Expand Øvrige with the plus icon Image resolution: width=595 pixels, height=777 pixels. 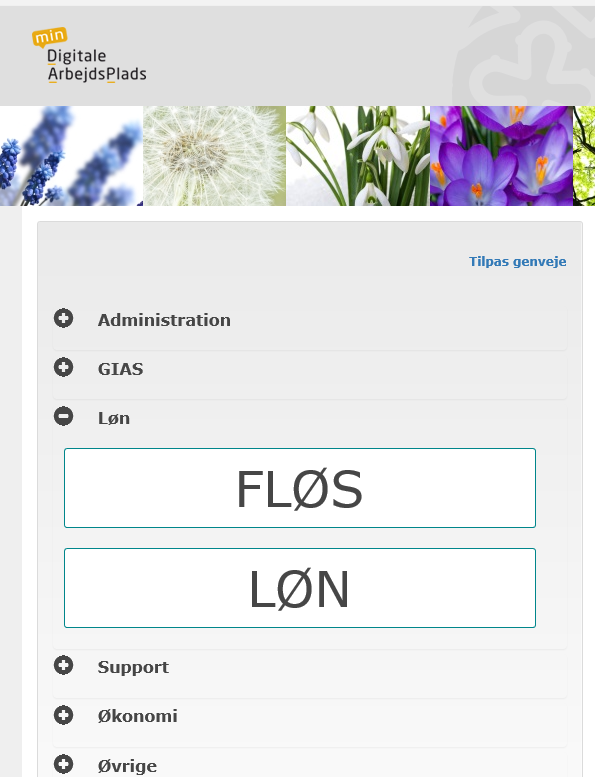(x=63, y=764)
